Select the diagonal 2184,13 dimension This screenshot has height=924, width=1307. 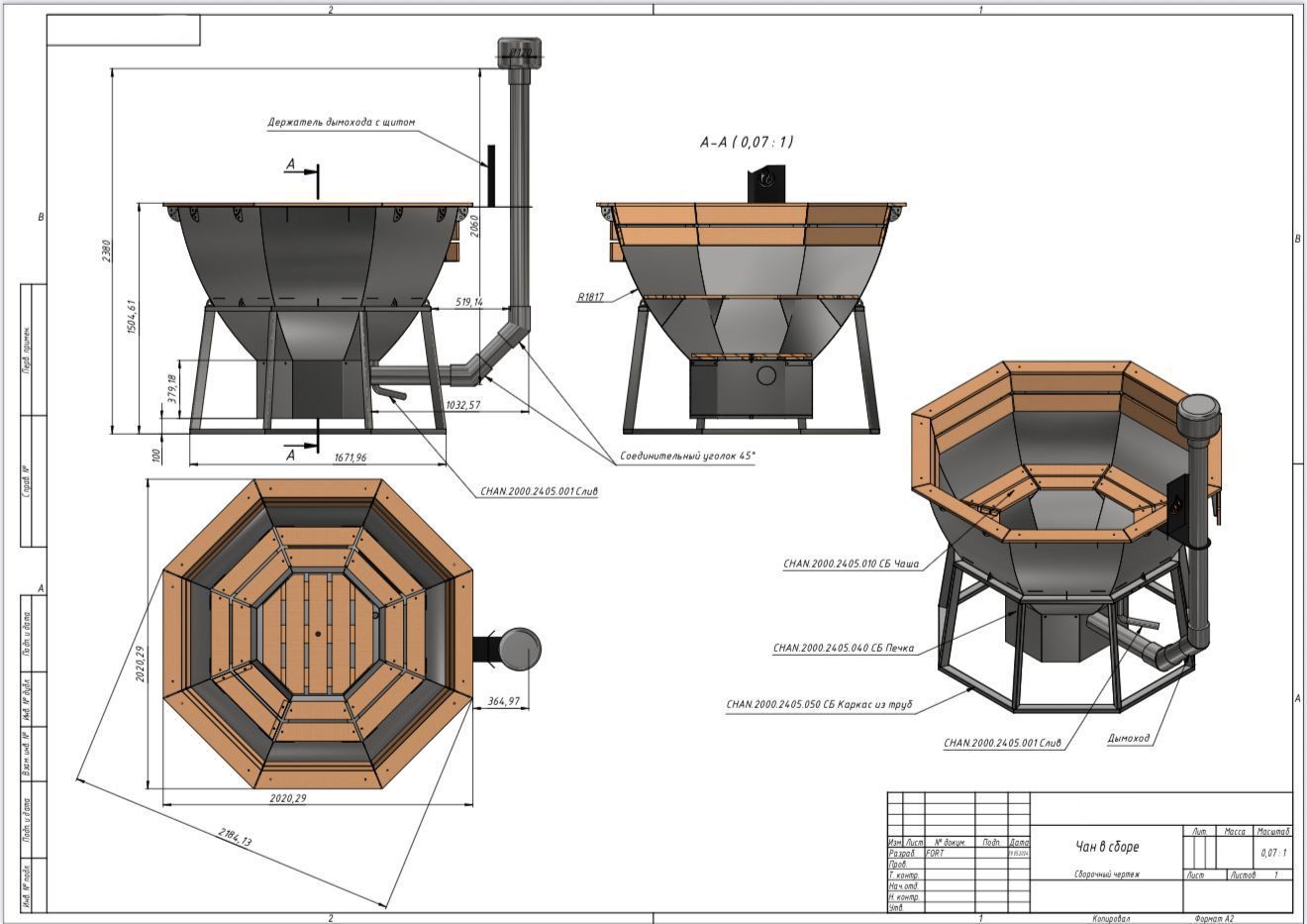pyautogui.click(x=235, y=836)
